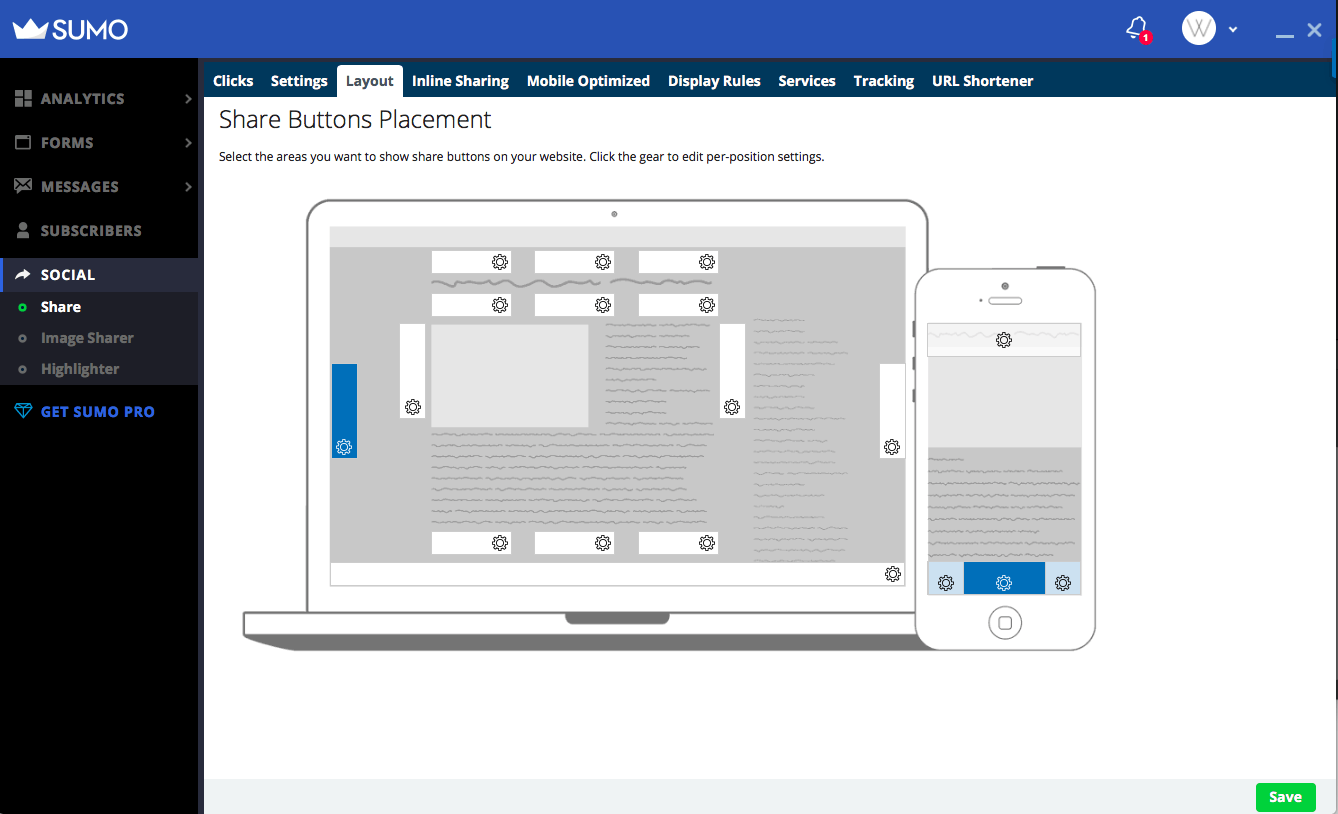This screenshot has height=814, width=1338.
Task: Open gear for laptop bottom bar position
Action: tap(893, 574)
